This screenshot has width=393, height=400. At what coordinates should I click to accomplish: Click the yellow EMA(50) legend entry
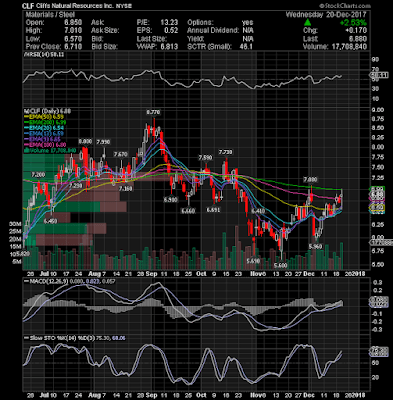pos(45,117)
